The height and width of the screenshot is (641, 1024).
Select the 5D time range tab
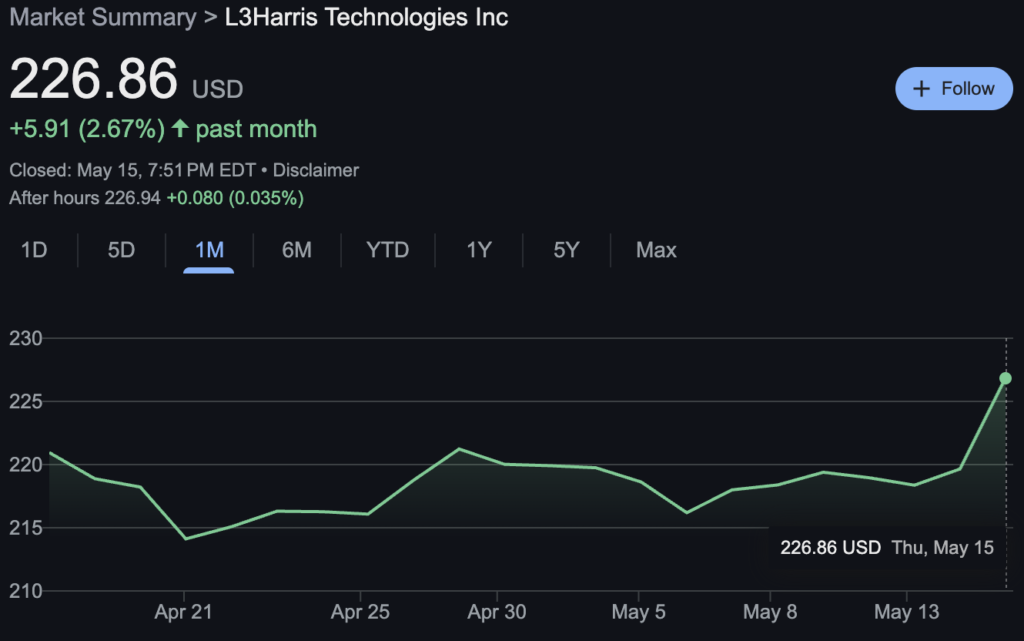click(121, 250)
